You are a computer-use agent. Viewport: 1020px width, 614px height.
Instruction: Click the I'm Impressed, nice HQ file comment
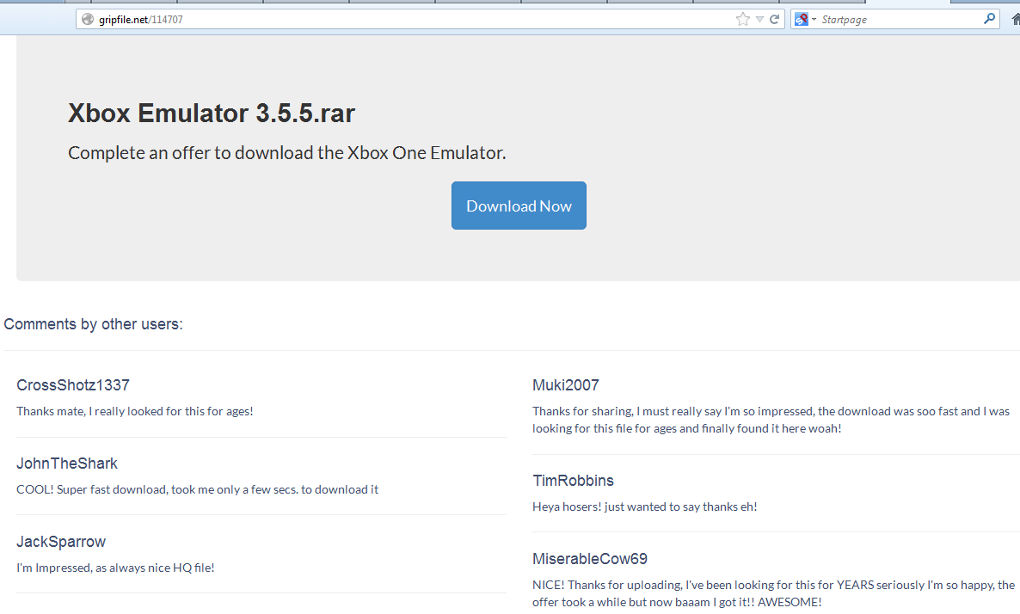[115, 567]
